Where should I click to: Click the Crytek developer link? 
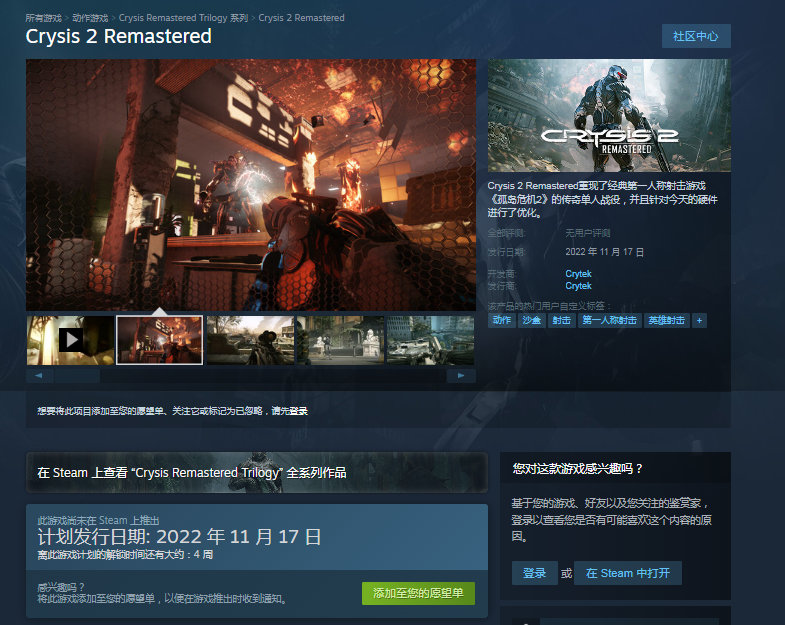click(578, 274)
